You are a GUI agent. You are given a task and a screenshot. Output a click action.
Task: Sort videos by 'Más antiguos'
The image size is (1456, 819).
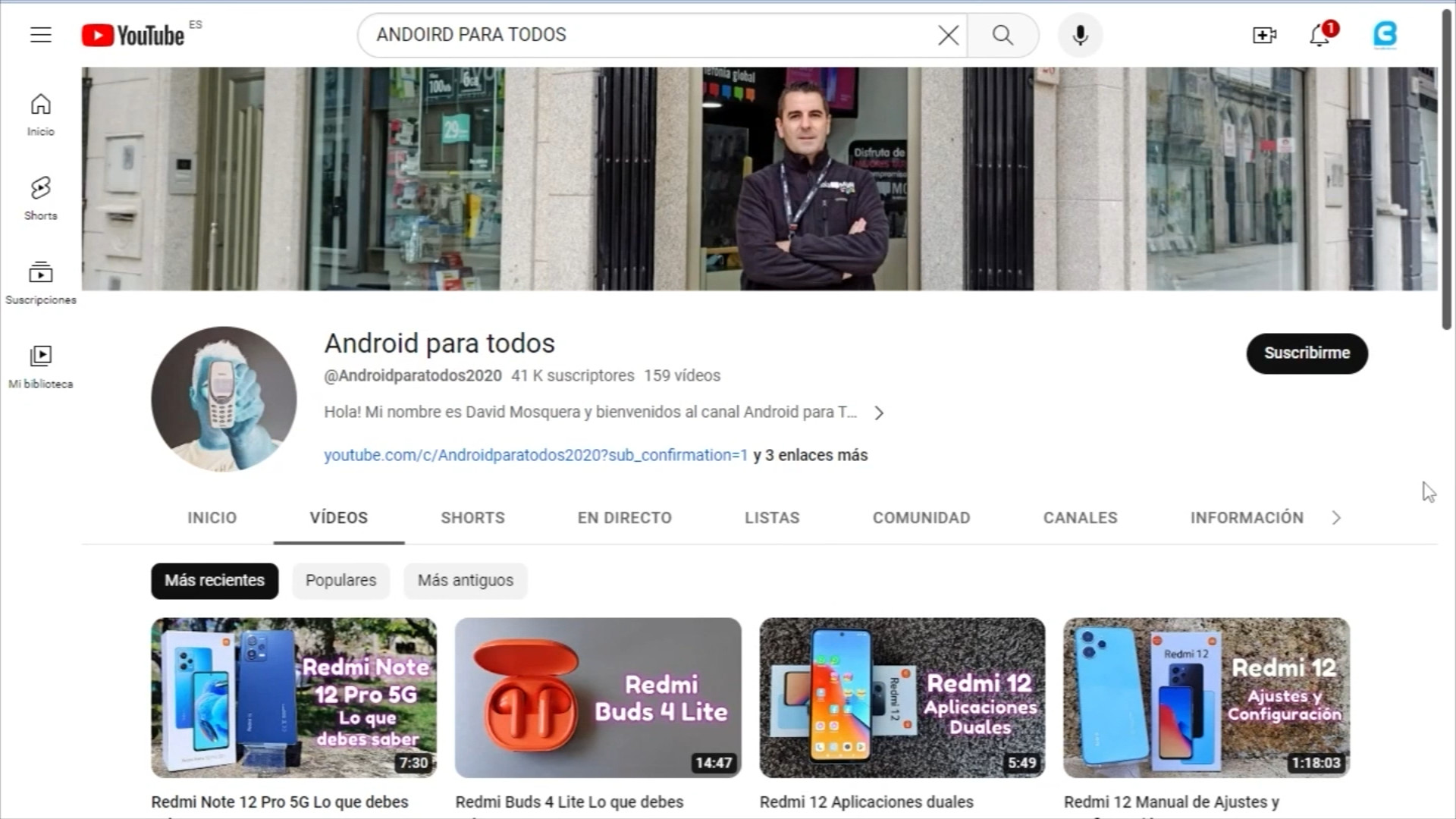pyautogui.click(x=465, y=581)
